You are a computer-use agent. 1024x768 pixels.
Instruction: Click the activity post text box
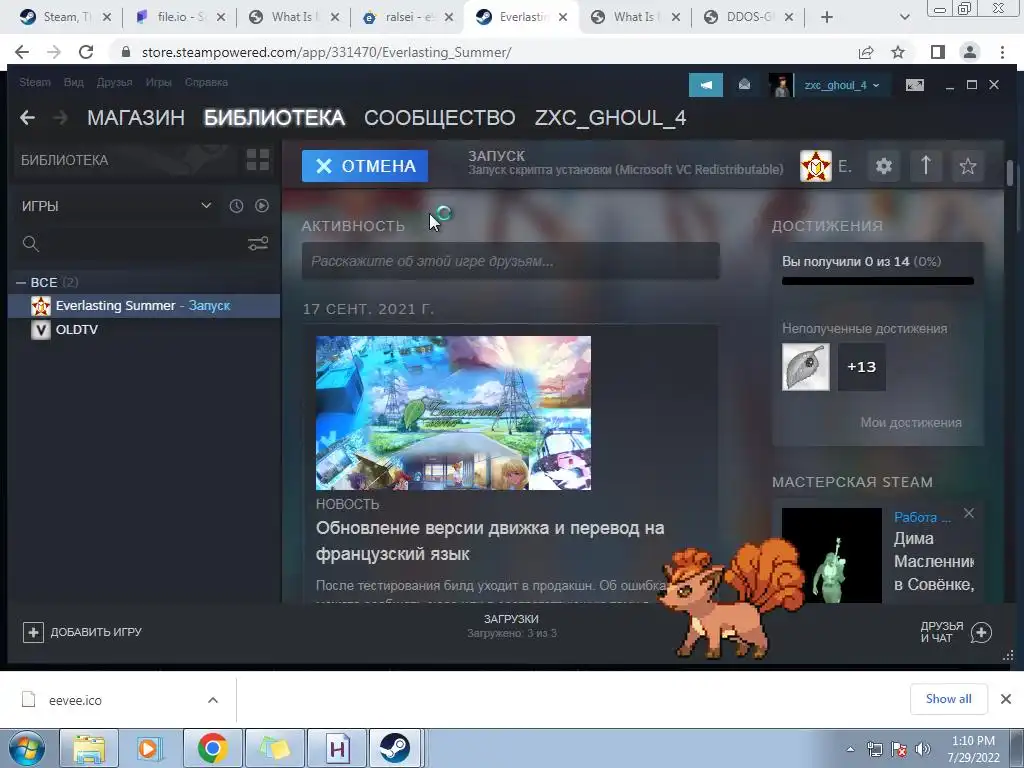(x=511, y=261)
